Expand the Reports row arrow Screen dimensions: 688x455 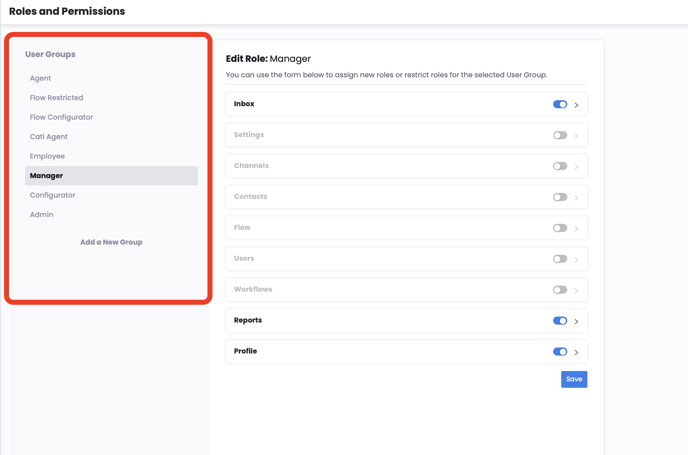(x=577, y=322)
